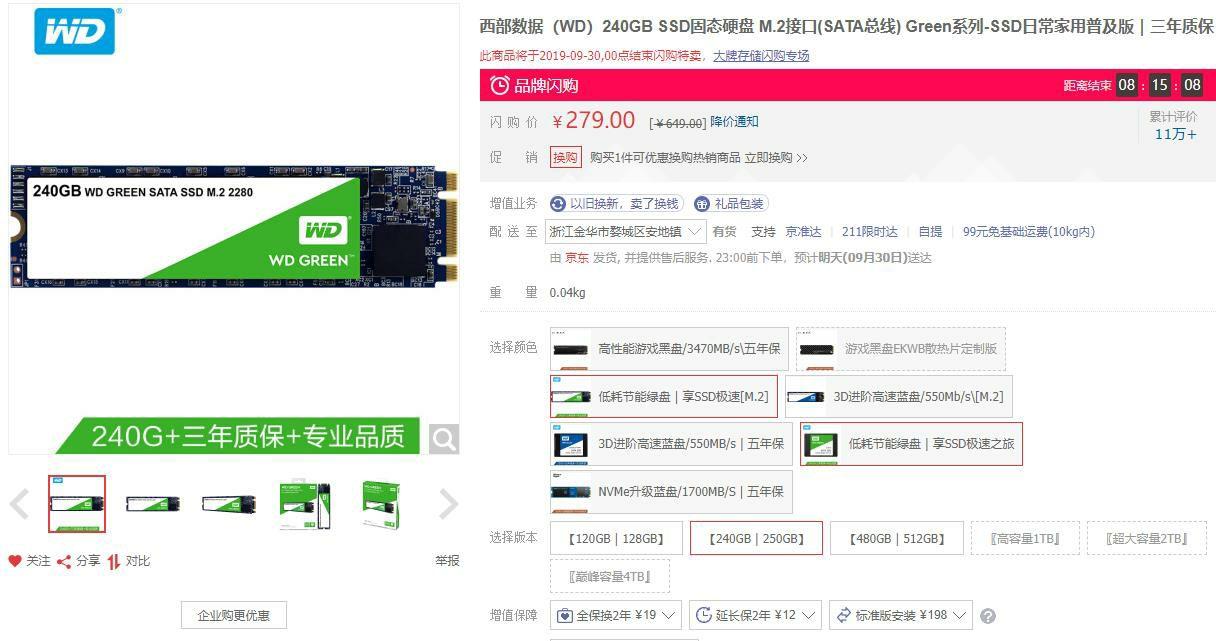This screenshot has width=1216, height=641.
Task: Select the NVMe升级蓝盘 1700MB/s option
Action: (670, 491)
